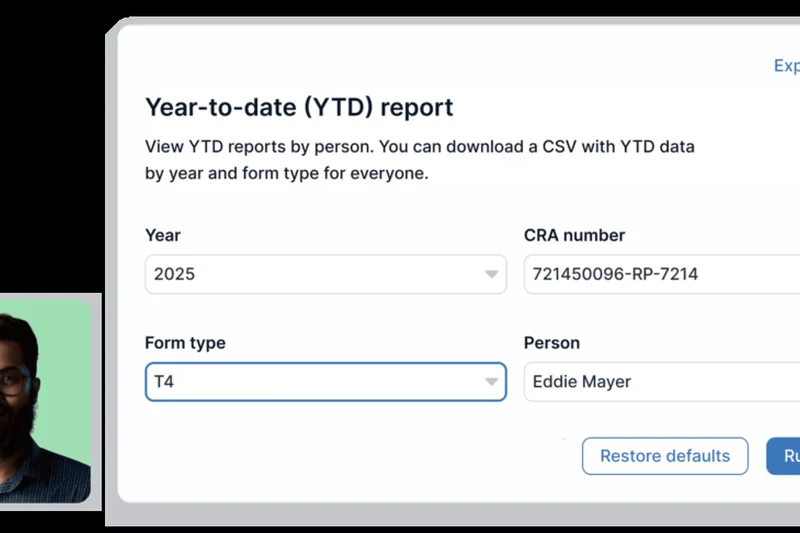The width and height of the screenshot is (800, 533).
Task: Click the YTD report description text
Action: (x=420, y=160)
